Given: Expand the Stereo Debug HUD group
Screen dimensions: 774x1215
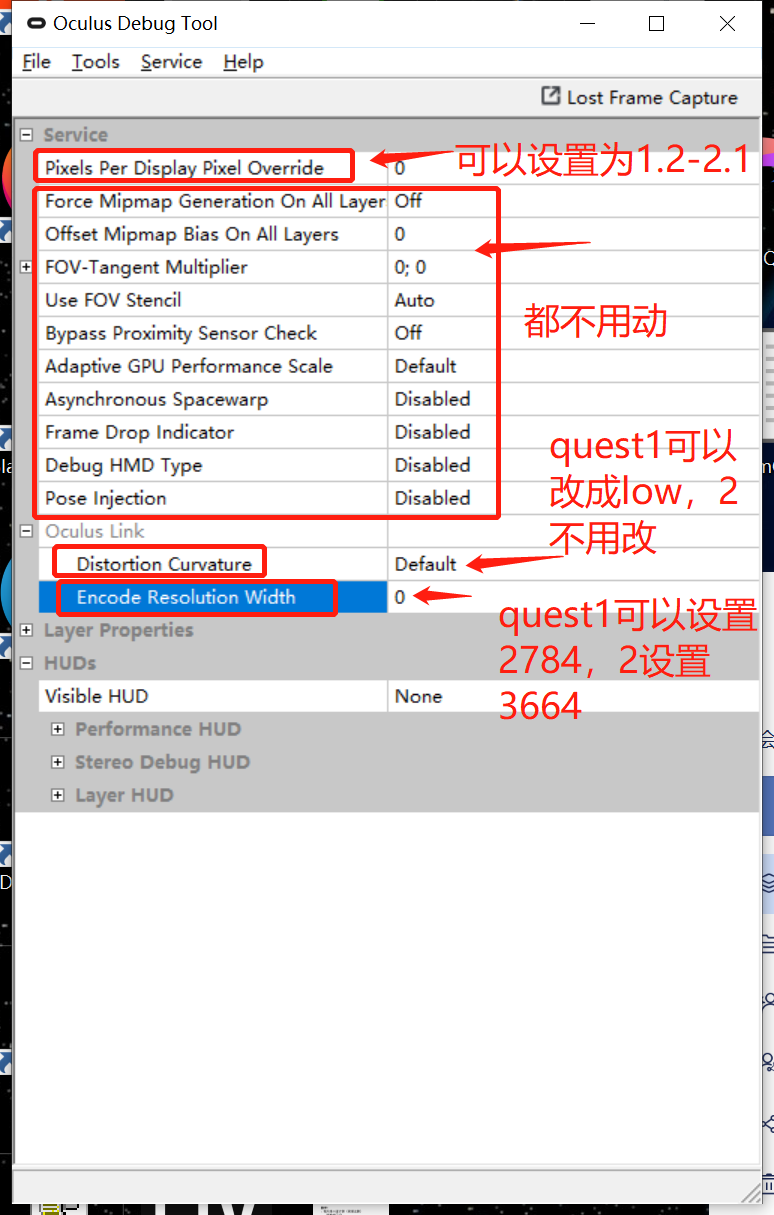Looking at the screenshot, I should point(58,762).
